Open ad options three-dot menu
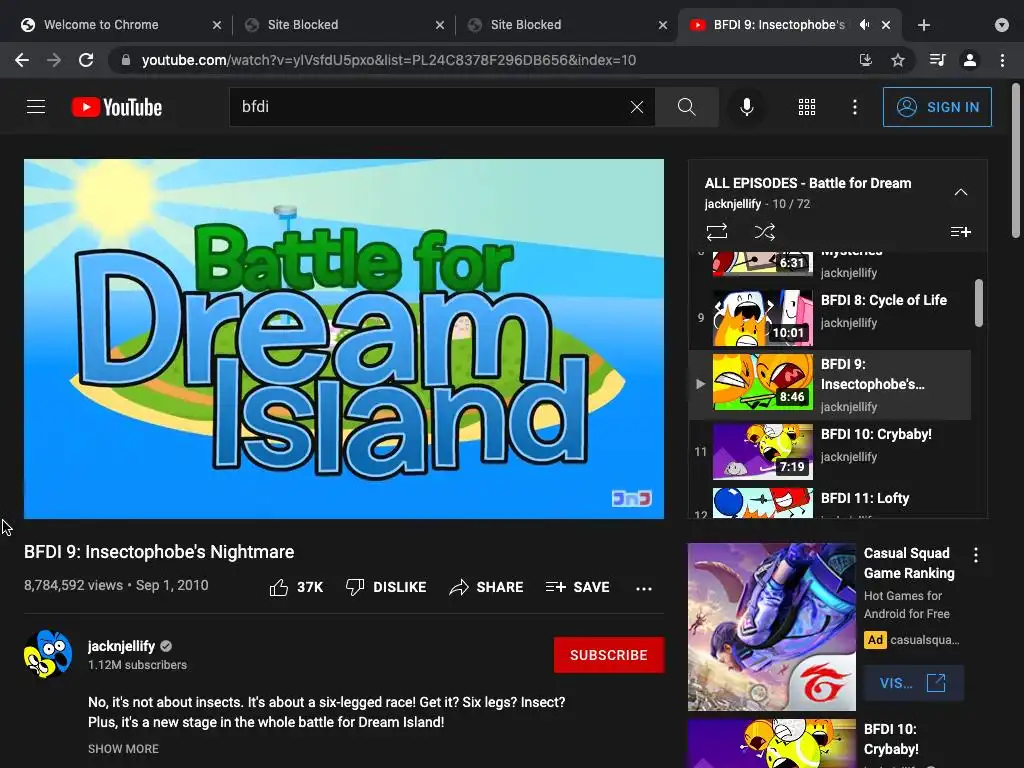The height and width of the screenshot is (768, 1024). [x=976, y=555]
